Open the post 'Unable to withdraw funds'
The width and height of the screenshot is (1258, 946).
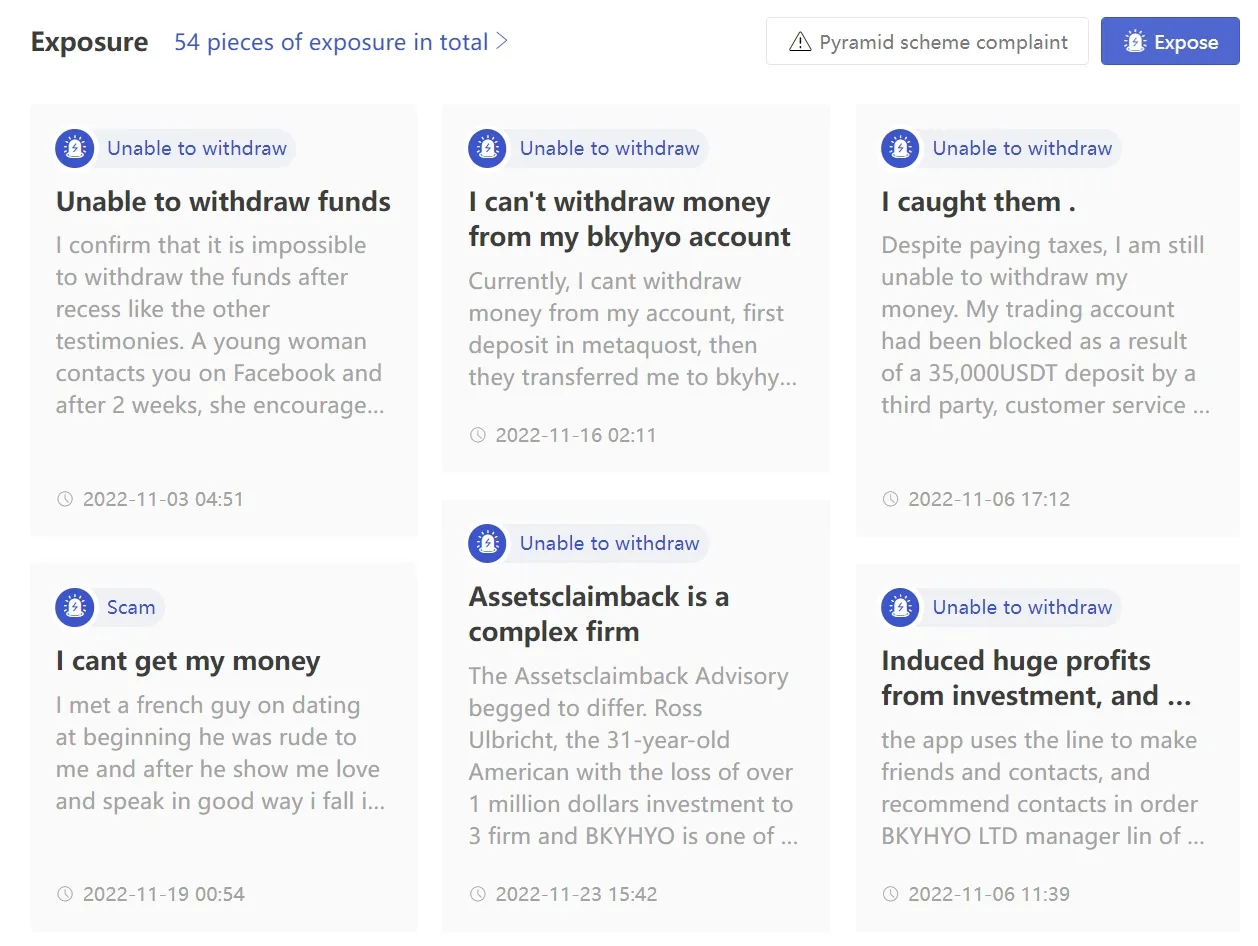223,202
